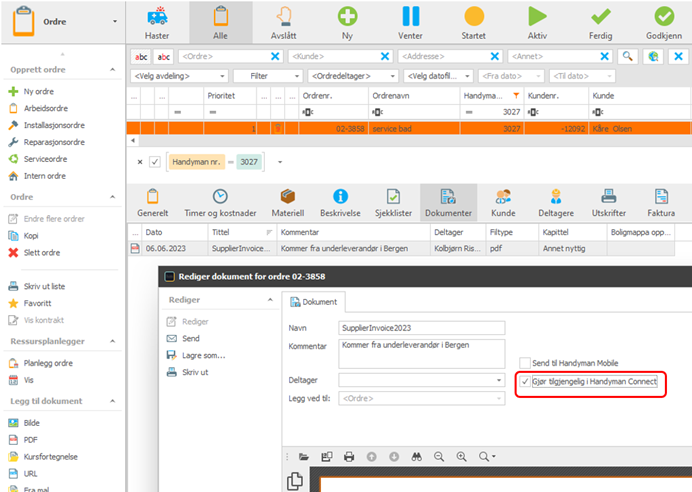Click the print icon in PDF viewer toolbar
This screenshot has width=692, height=492.
point(349,457)
